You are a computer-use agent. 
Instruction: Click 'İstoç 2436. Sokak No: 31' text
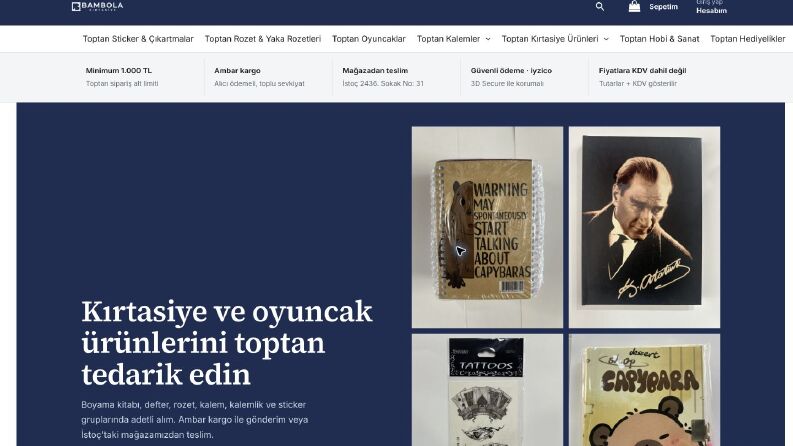[383, 84]
